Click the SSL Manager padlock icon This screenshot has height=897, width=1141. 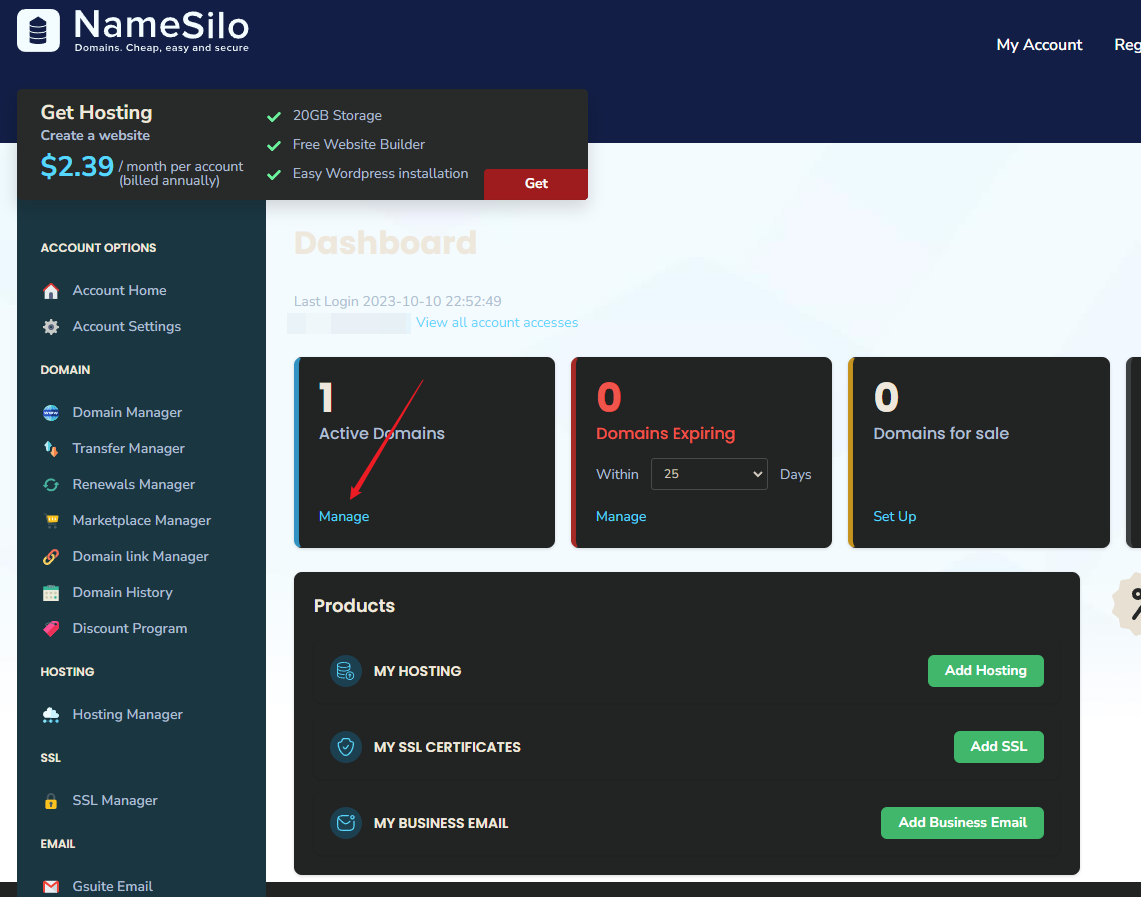pyautogui.click(x=51, y=801)
